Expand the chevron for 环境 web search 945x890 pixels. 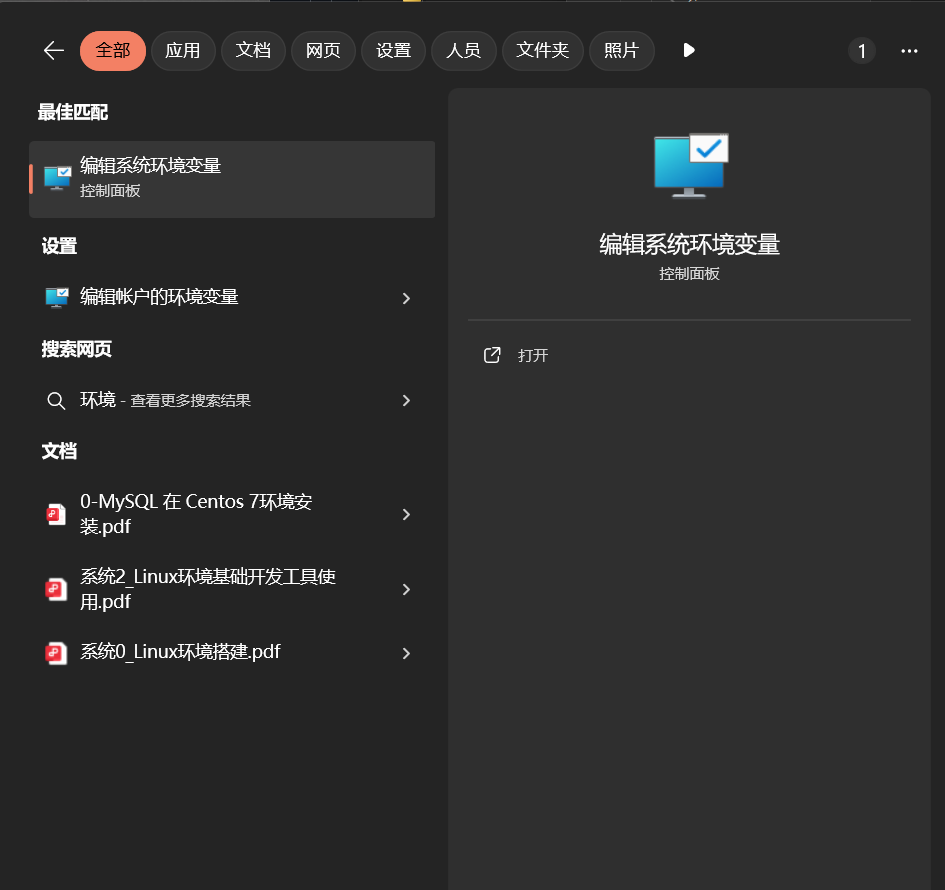click(406, 401)
